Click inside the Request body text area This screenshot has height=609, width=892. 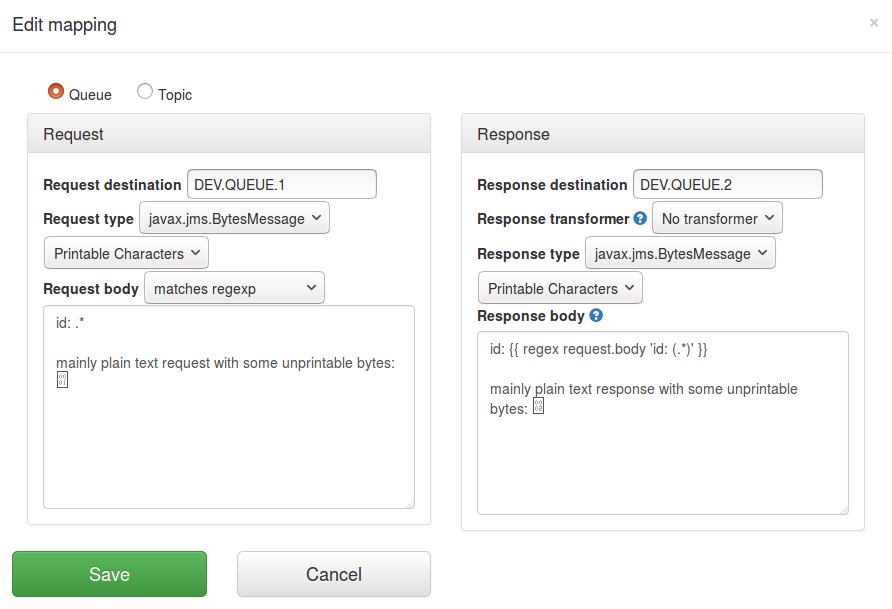coord(228,420)
